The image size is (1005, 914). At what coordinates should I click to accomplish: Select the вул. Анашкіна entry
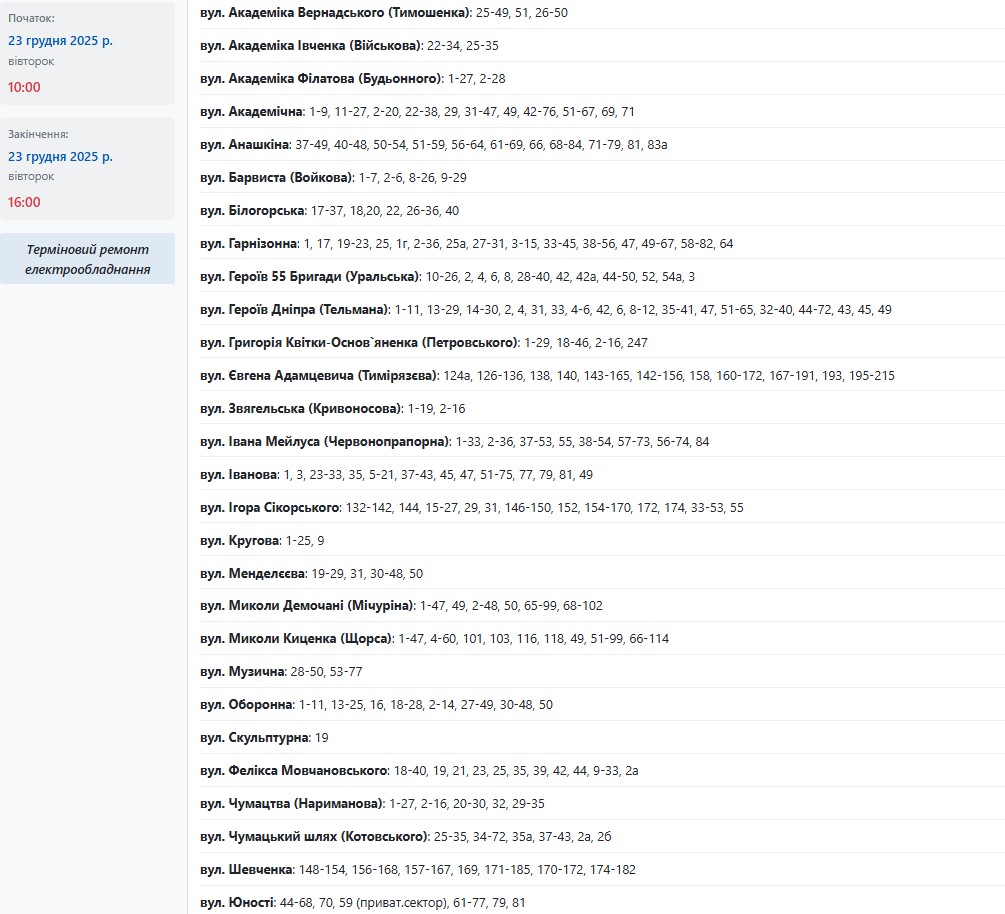point(244,145)
